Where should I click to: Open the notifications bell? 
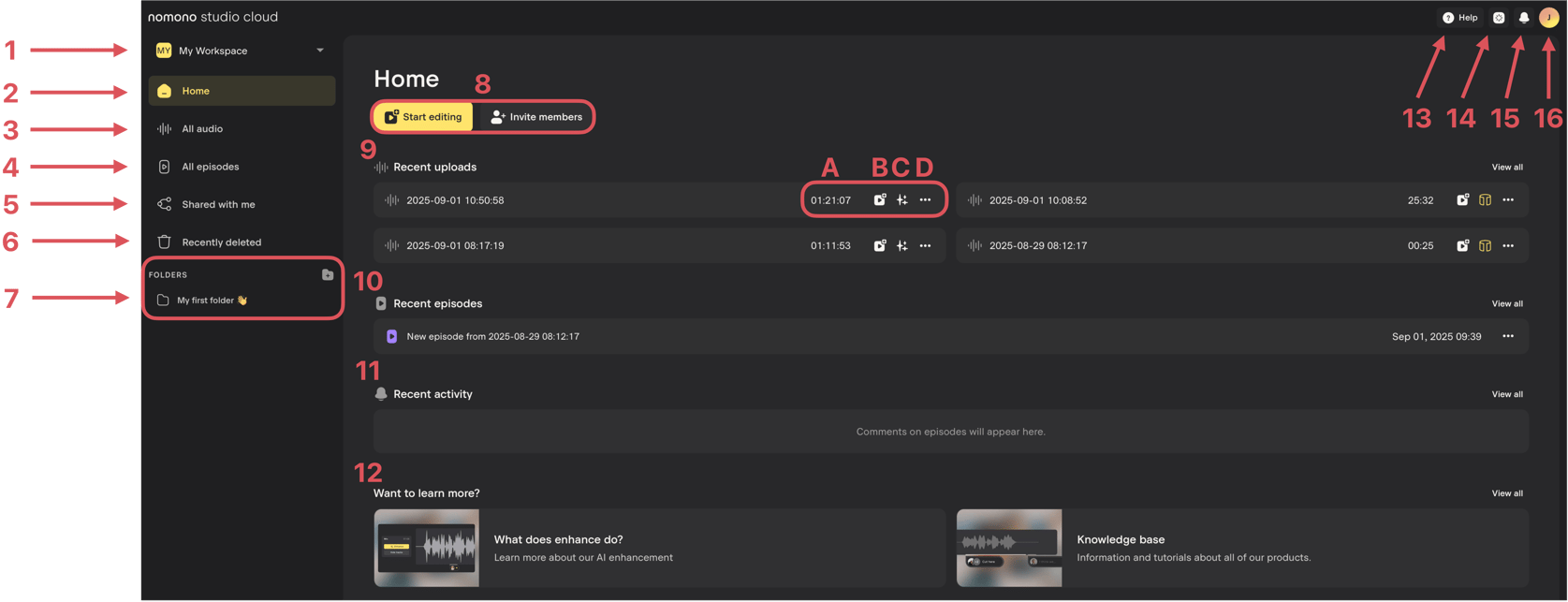[1524, 18]
